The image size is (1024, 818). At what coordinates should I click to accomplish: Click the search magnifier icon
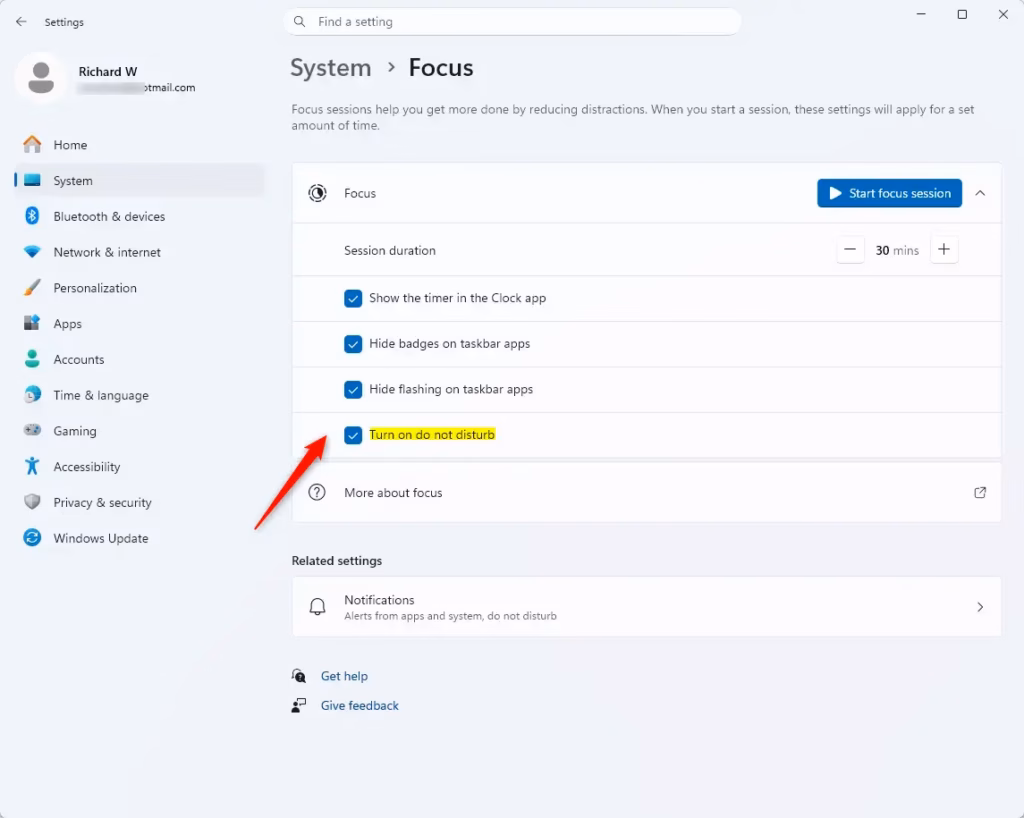click(x=299, y=22)
